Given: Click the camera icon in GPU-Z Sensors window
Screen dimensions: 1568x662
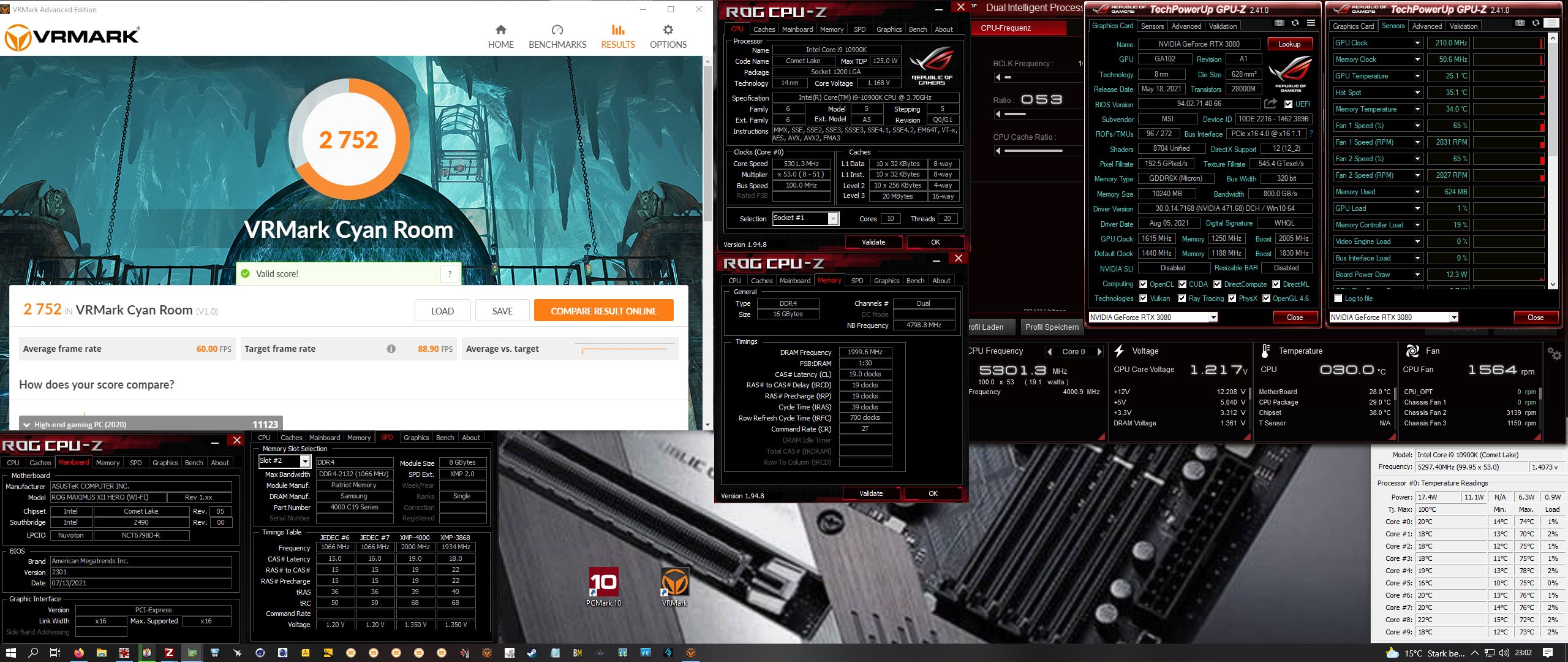Looking at the screenshot, I should click(1520, 23).
